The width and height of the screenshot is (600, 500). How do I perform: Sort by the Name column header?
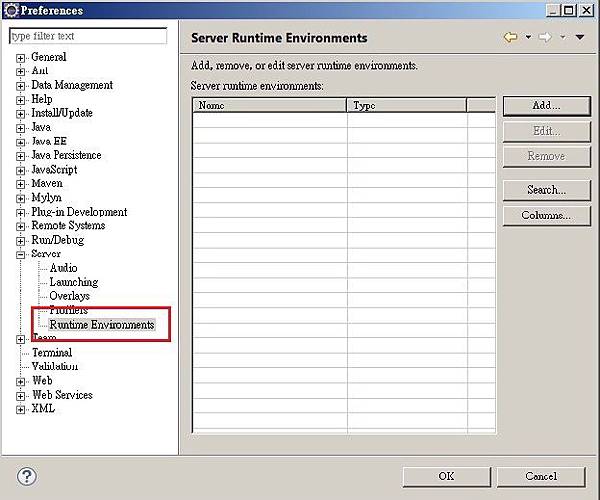pyautogui.click(x=270, y=105)
